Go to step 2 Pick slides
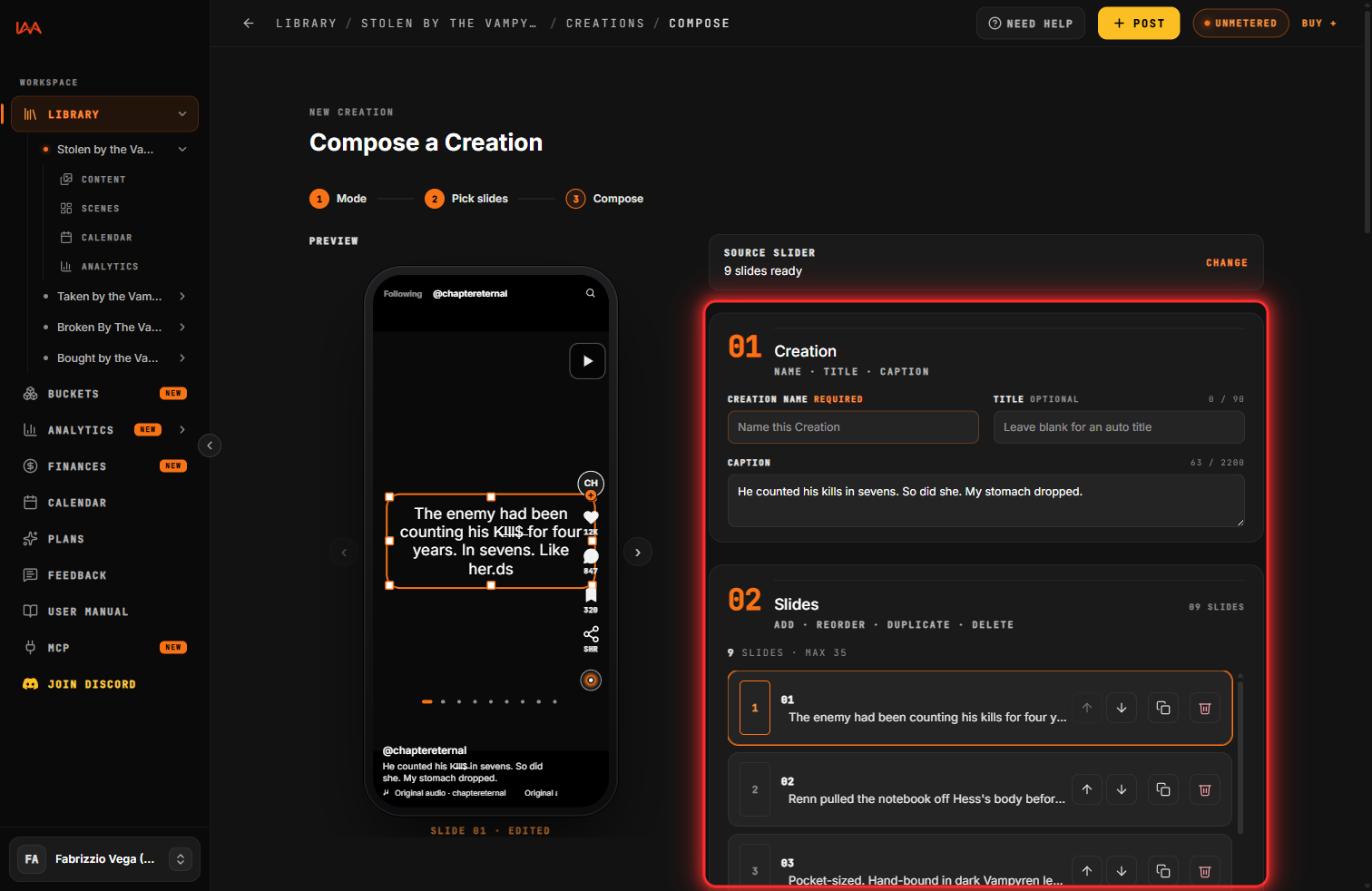The image size is (1372, 891). tap(466, 199)
